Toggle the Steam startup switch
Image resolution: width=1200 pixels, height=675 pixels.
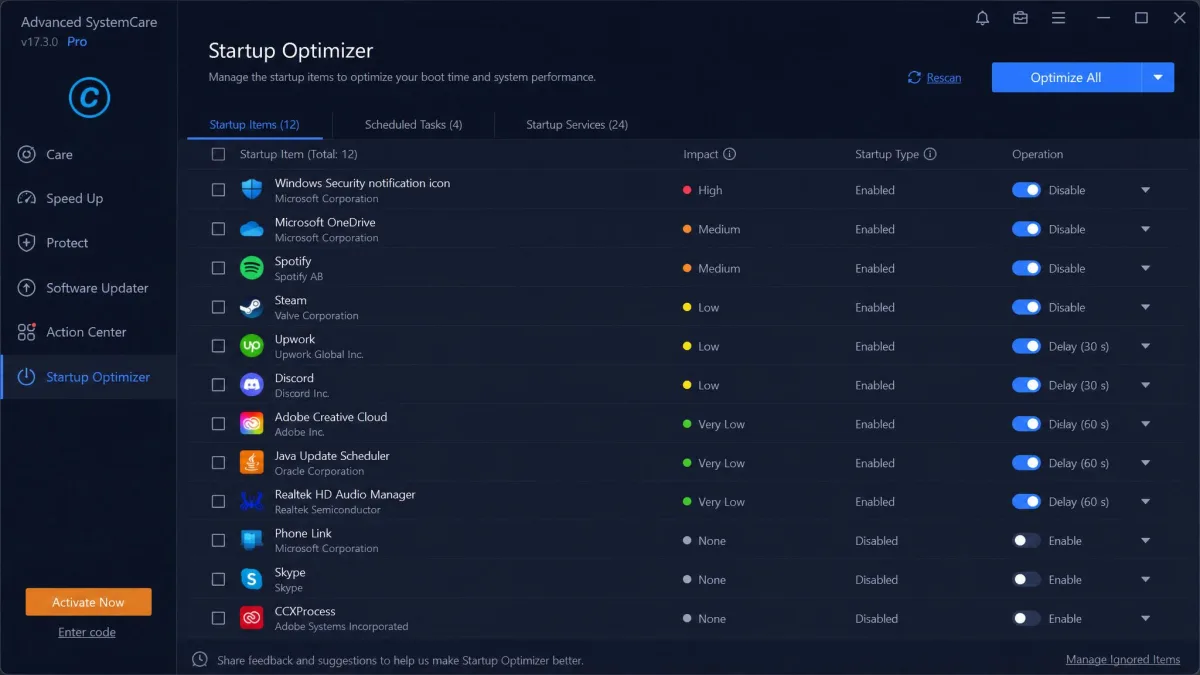click(x=1026, y=307)
